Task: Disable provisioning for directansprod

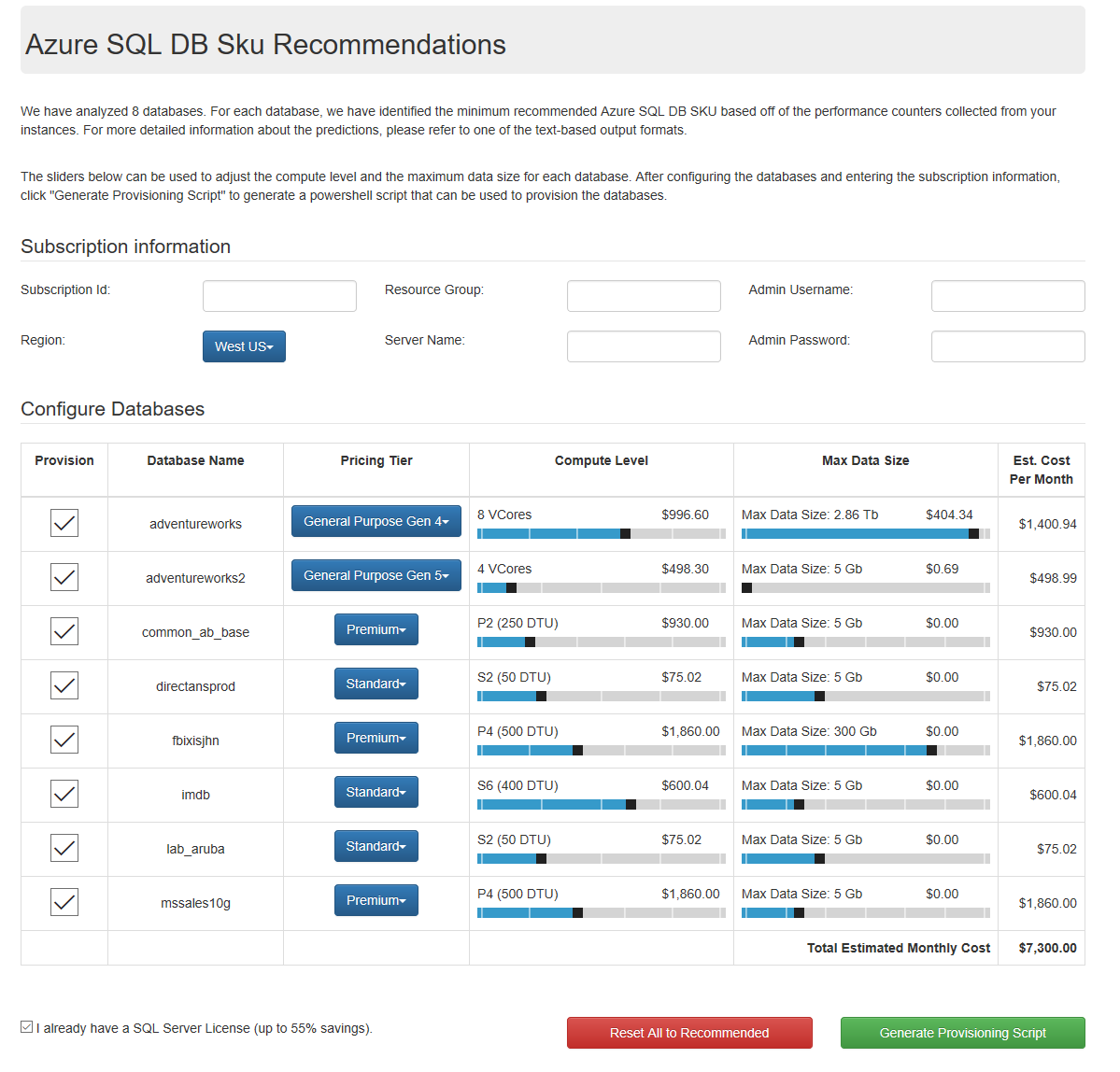Action: click(64, 685)
